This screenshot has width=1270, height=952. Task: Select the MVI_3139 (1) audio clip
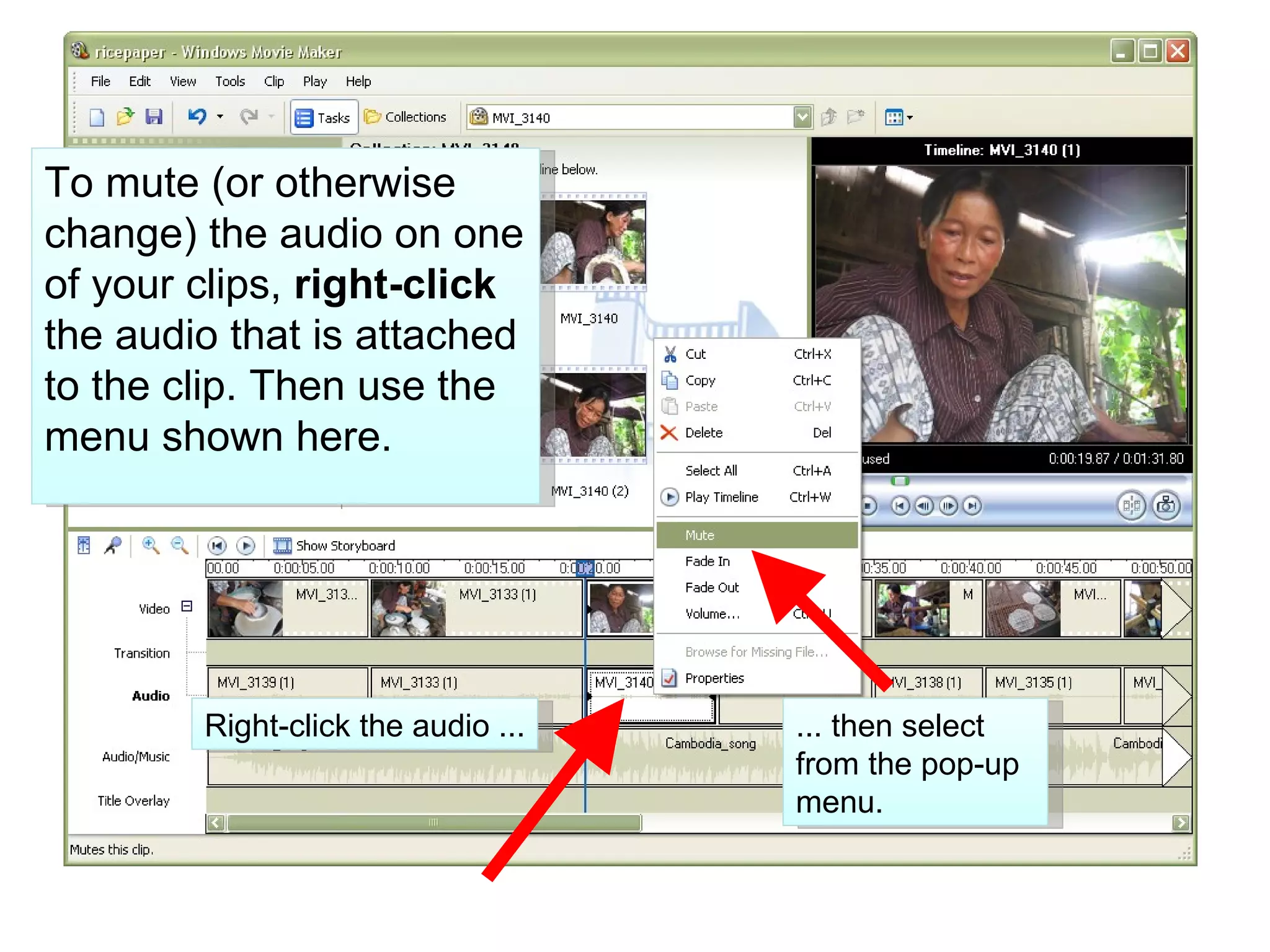288,682
